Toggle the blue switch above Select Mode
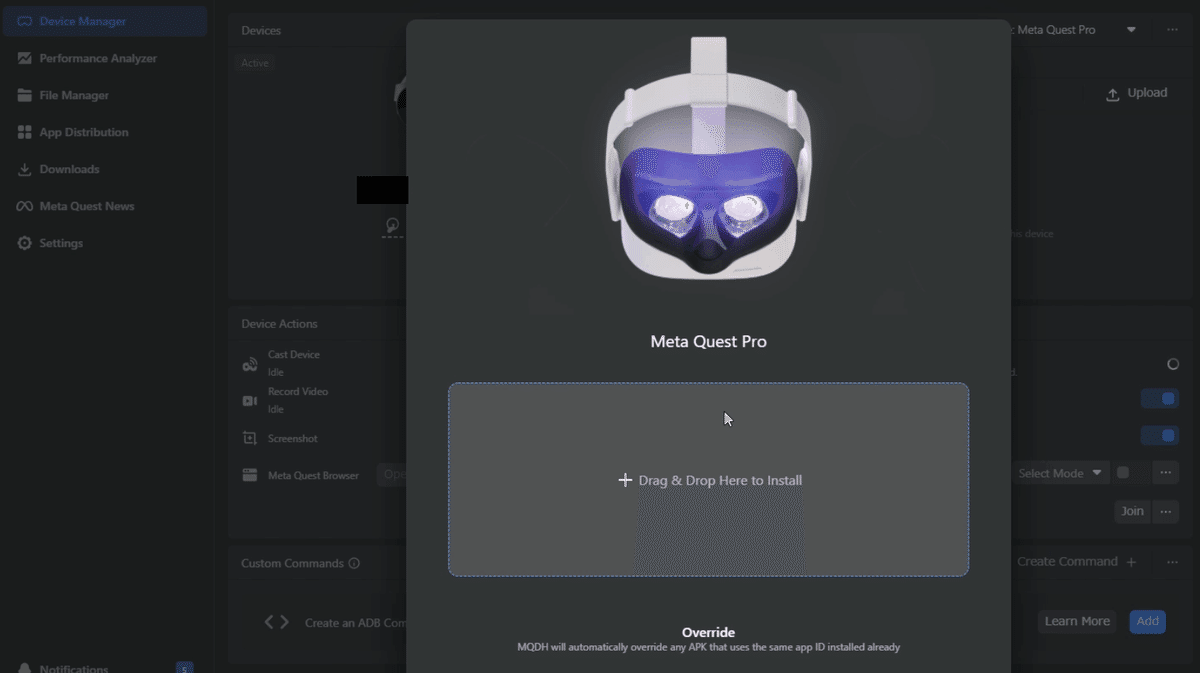Screen dimensions: 1200x673 [1160, 436]
